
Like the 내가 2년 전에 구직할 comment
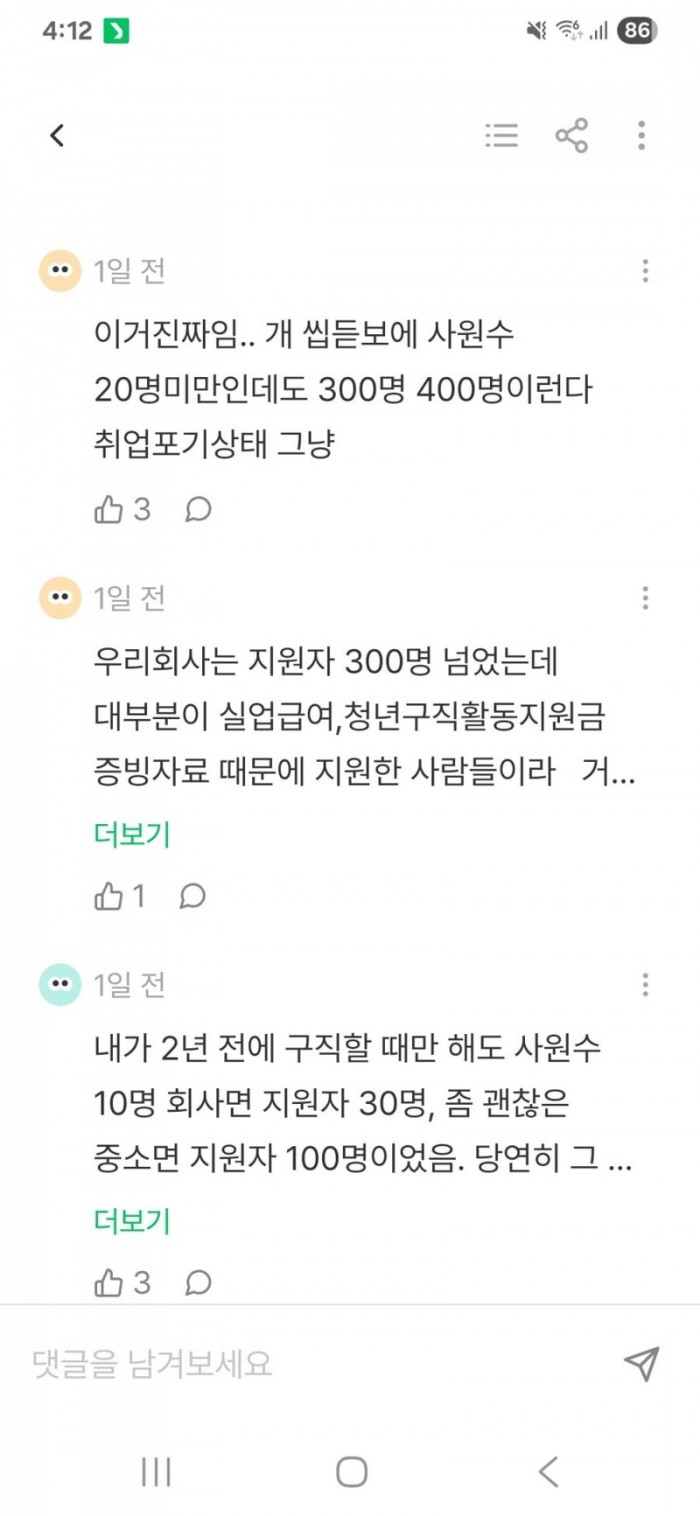pos(108,1283)
